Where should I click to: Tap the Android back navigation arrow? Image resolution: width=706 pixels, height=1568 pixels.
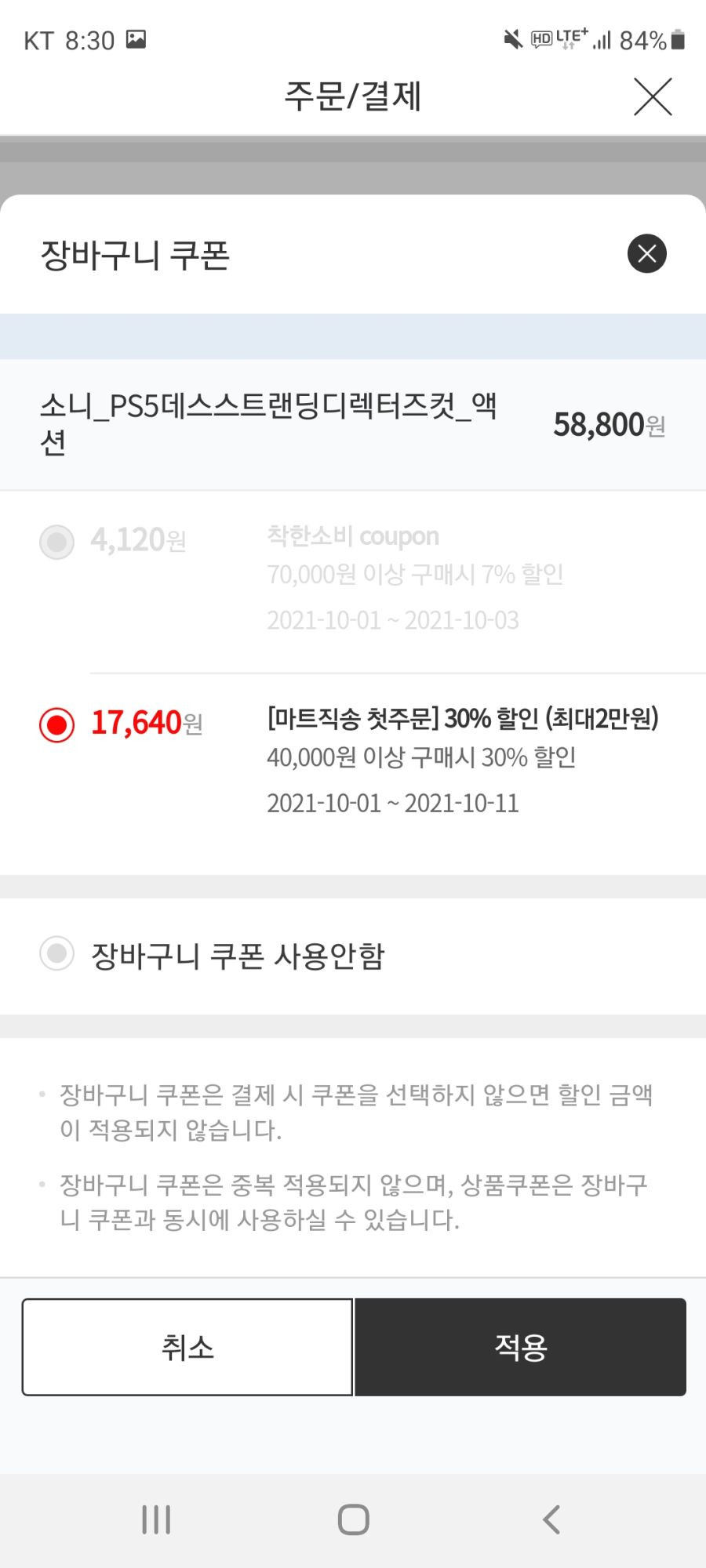[x=551, y=1519]
